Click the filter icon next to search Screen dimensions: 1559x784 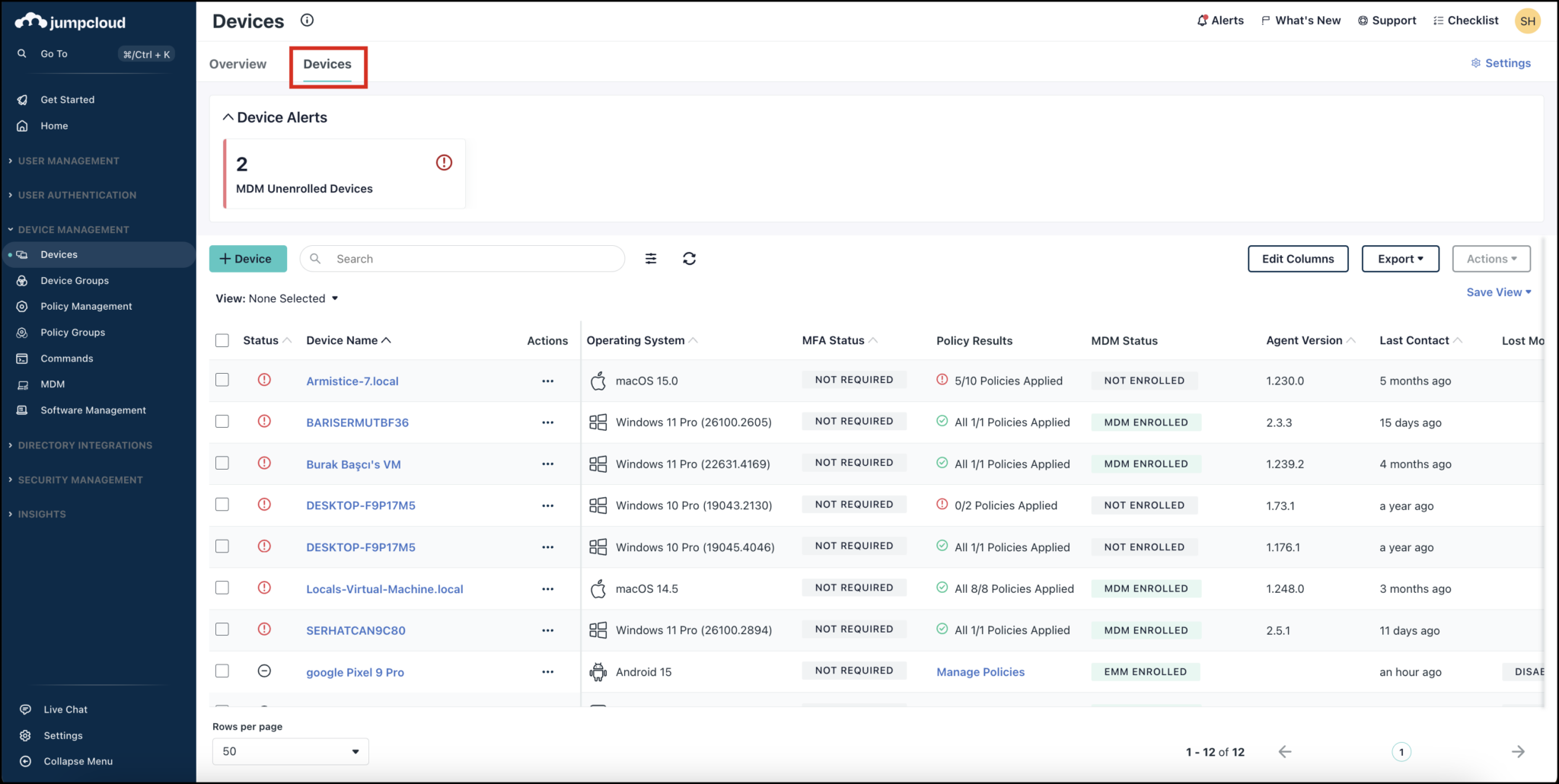651,259
